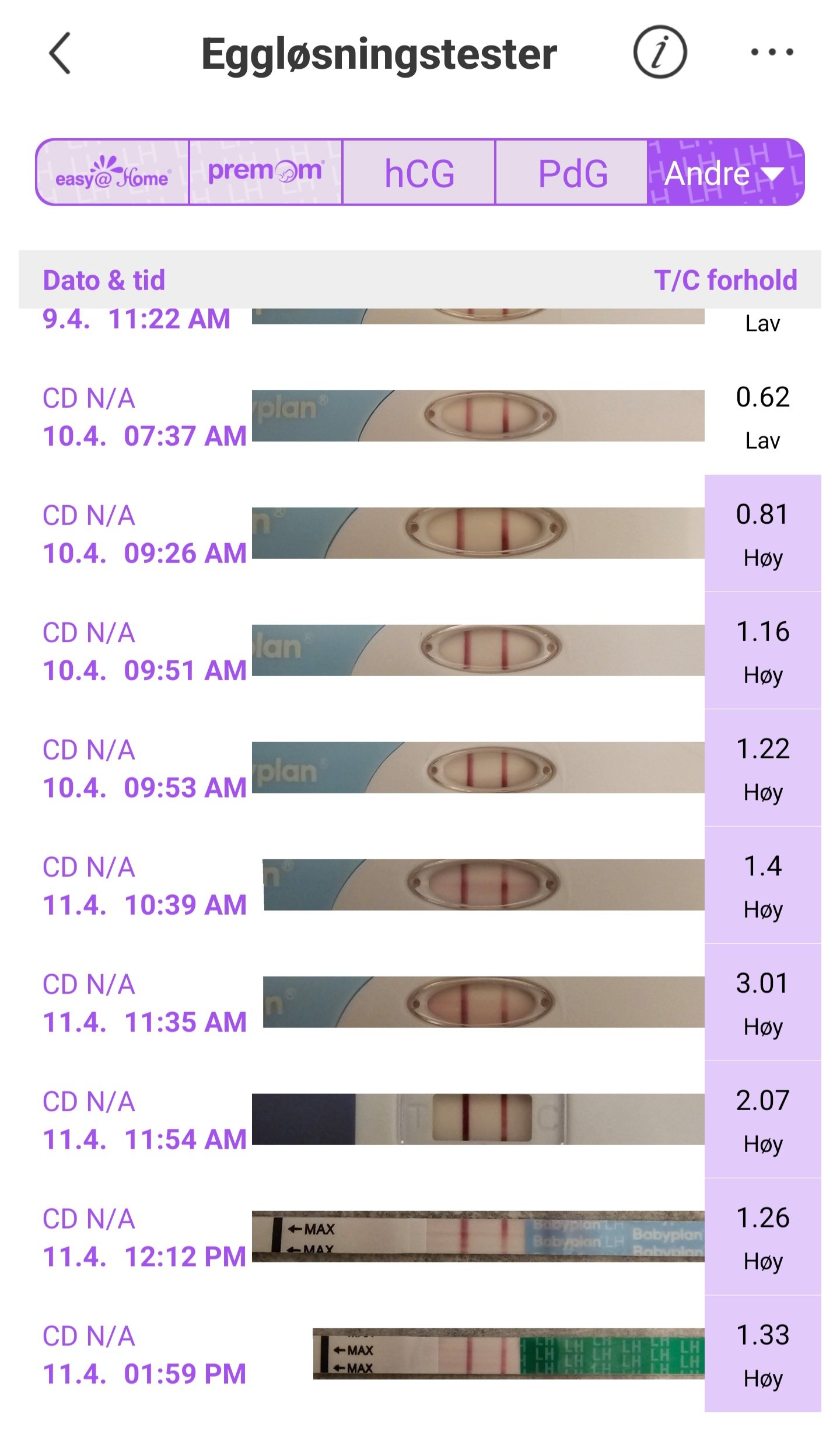Tap the Dato & tid column header

pos(104,280)
